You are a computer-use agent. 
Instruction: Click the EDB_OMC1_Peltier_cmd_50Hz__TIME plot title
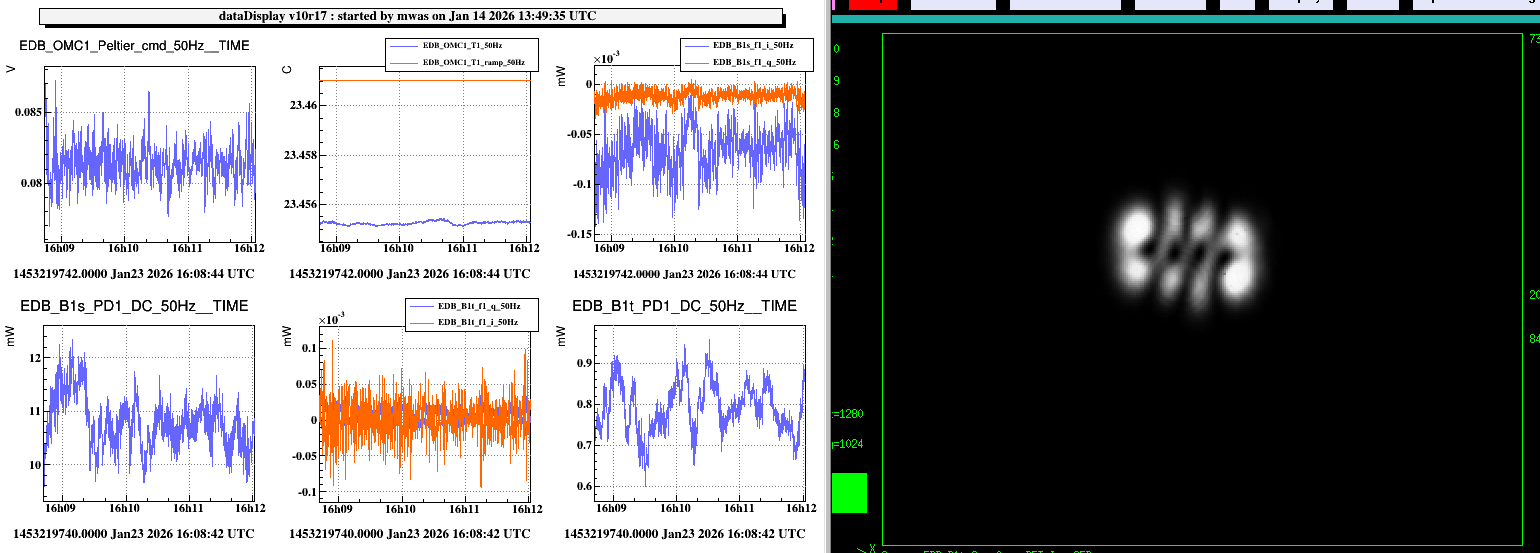(x=135, y=46)
